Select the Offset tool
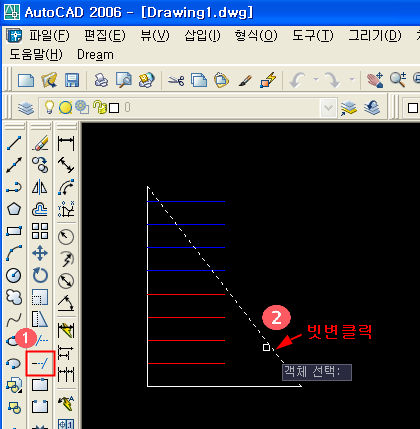The height and width of the screenshot is (429, 420). (x=40, y=209)
